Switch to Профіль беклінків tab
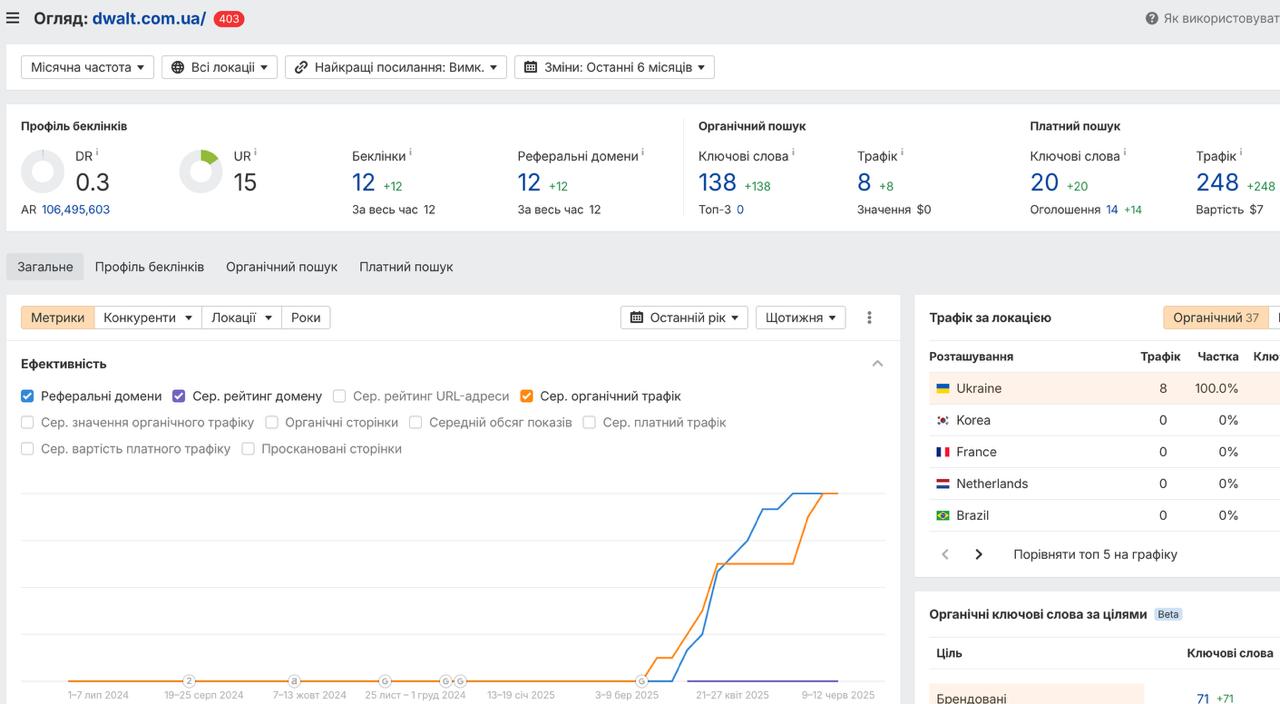This screenshot has width=1280, height=704. [149, 267]
